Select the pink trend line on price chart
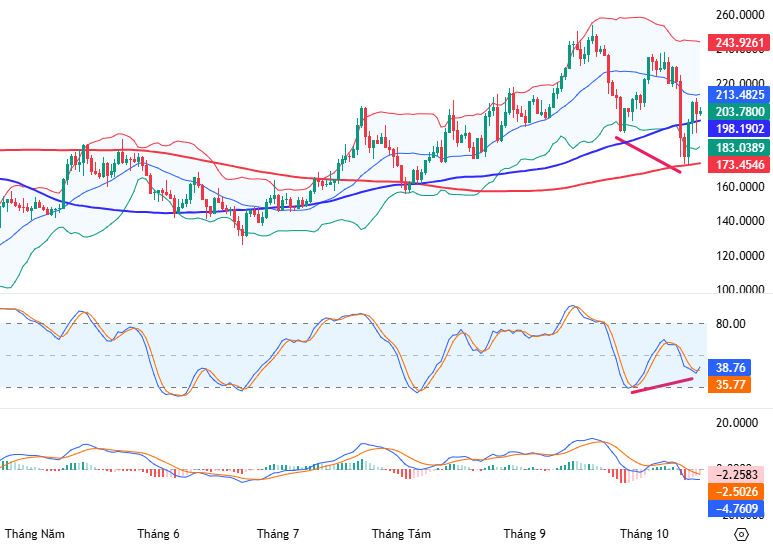Screen dimensions: 773x547 pyautogui.click(x=650, y=155)
